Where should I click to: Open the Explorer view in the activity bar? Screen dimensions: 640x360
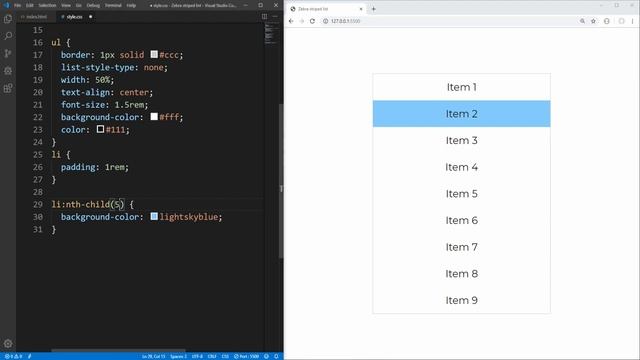tap(8, 19)
